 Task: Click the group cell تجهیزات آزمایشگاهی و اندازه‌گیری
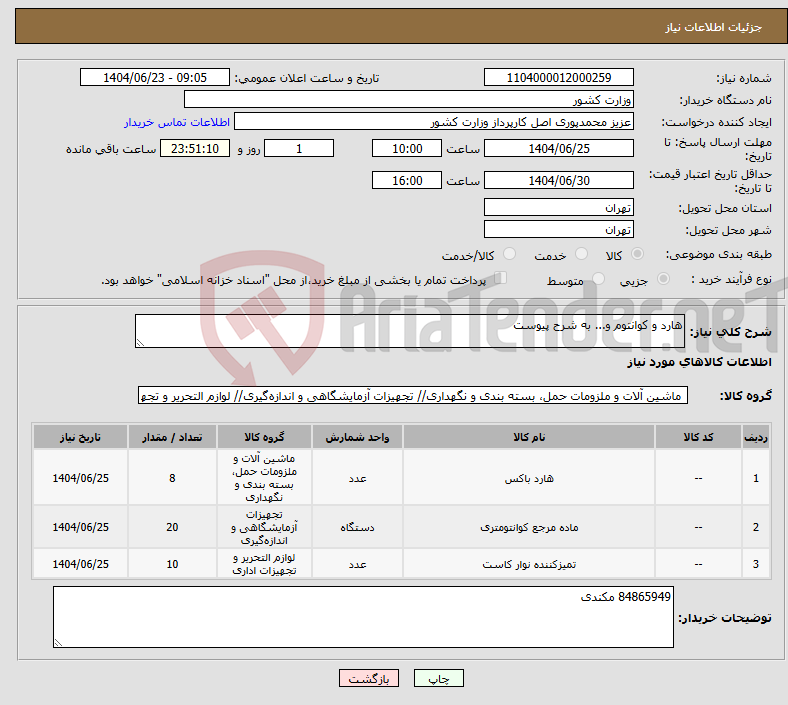264,527
